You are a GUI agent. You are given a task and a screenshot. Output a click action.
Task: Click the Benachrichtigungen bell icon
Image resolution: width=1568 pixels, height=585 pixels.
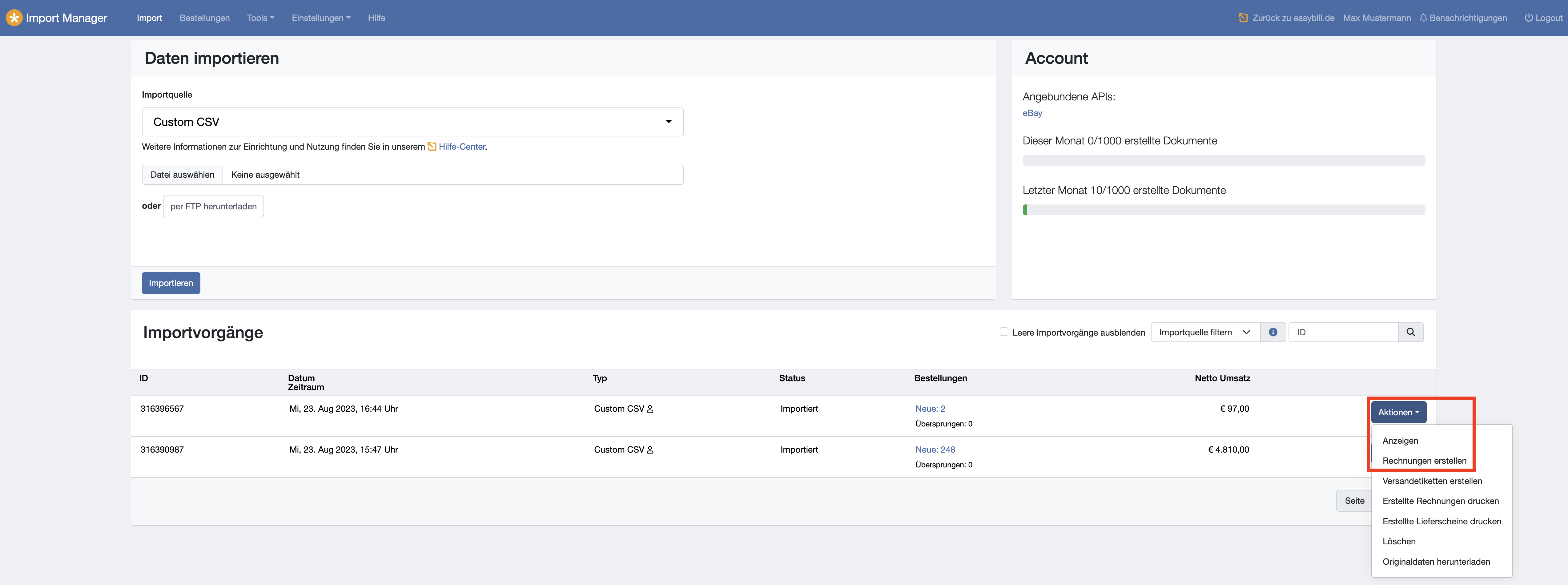pos(1423,18)
